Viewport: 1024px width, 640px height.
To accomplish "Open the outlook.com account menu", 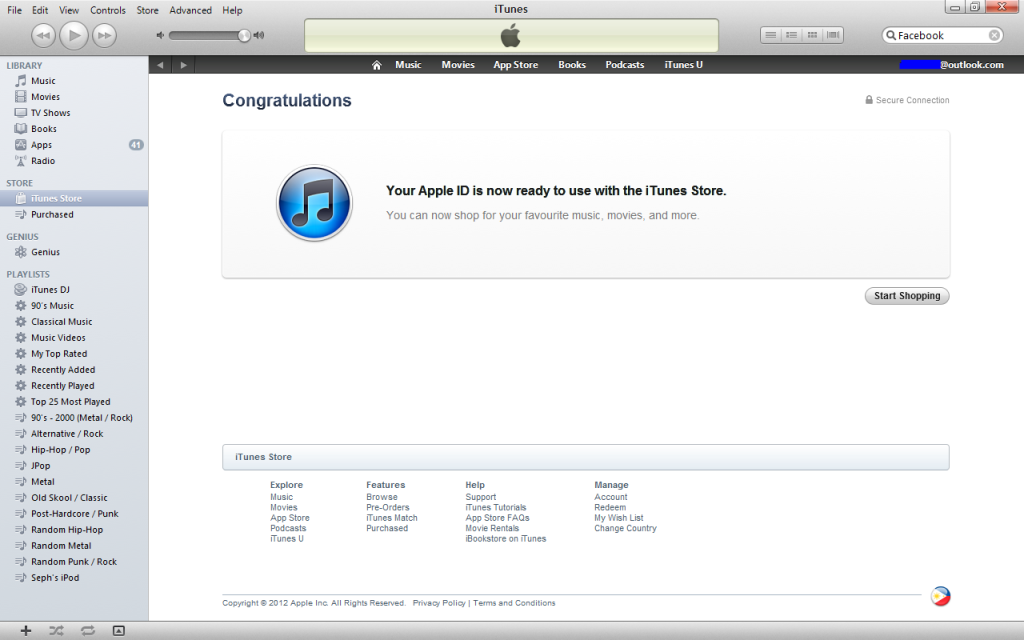I will (x=952, y=65).
